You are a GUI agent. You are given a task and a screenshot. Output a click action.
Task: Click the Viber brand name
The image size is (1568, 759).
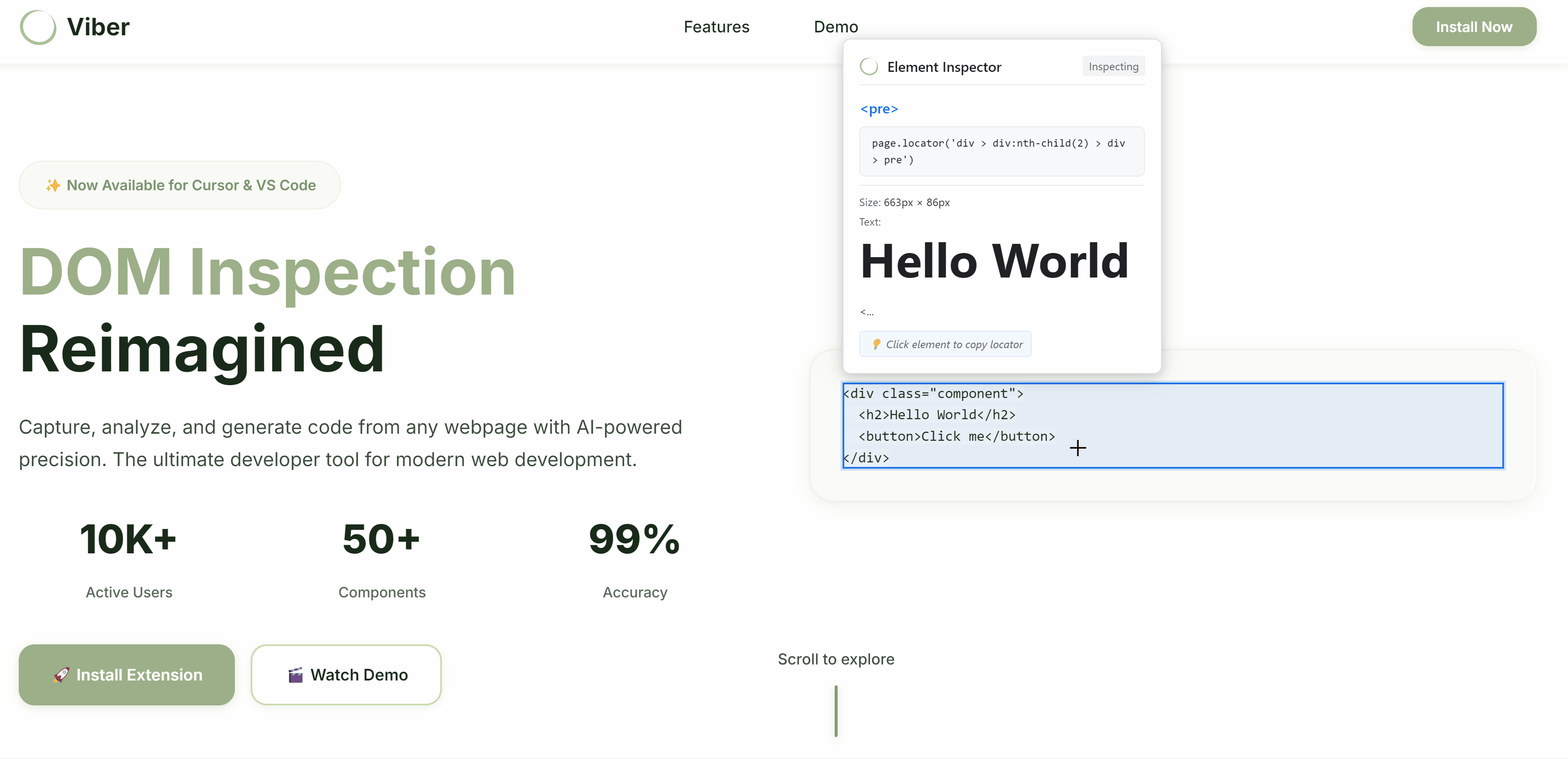[98, 27]
